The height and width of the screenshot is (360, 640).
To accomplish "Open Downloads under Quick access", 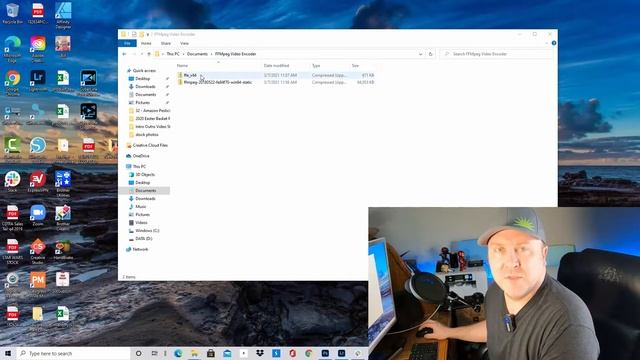I will click(x=145, y=87).
